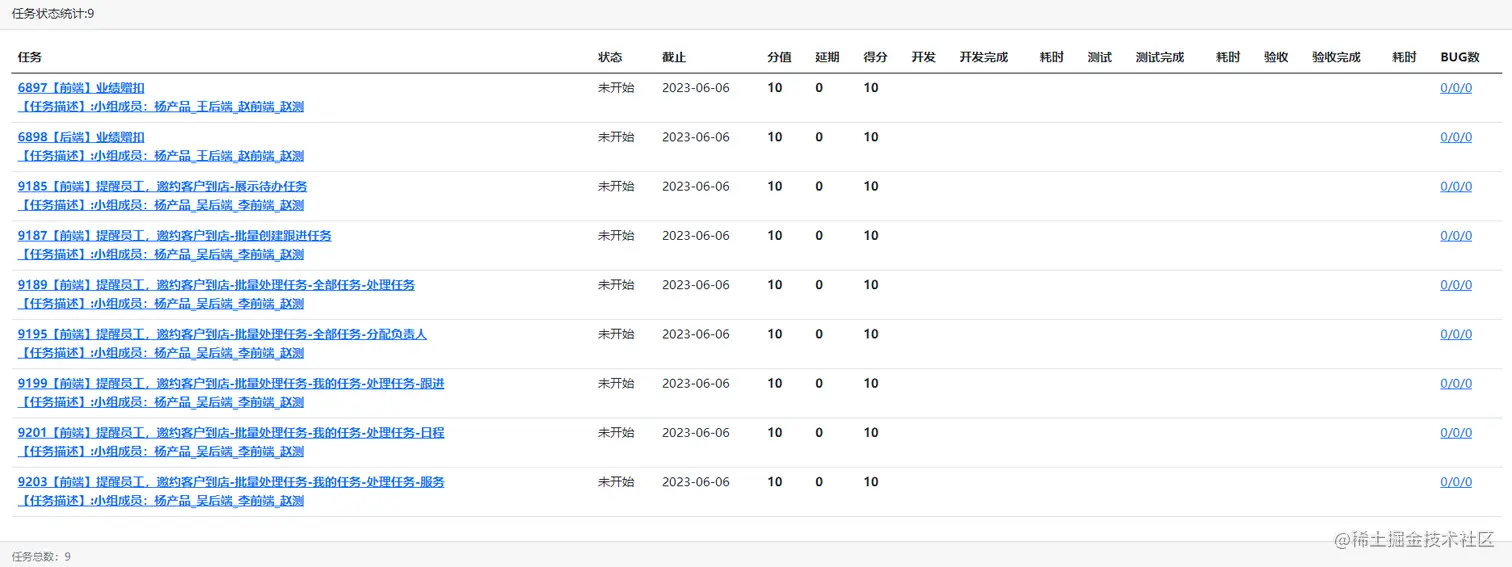The width and height of the screenshot is (1512, 567).
Task: Open 0/0/0 BUG link for task 9185
Action: (x=1456, y=186)
